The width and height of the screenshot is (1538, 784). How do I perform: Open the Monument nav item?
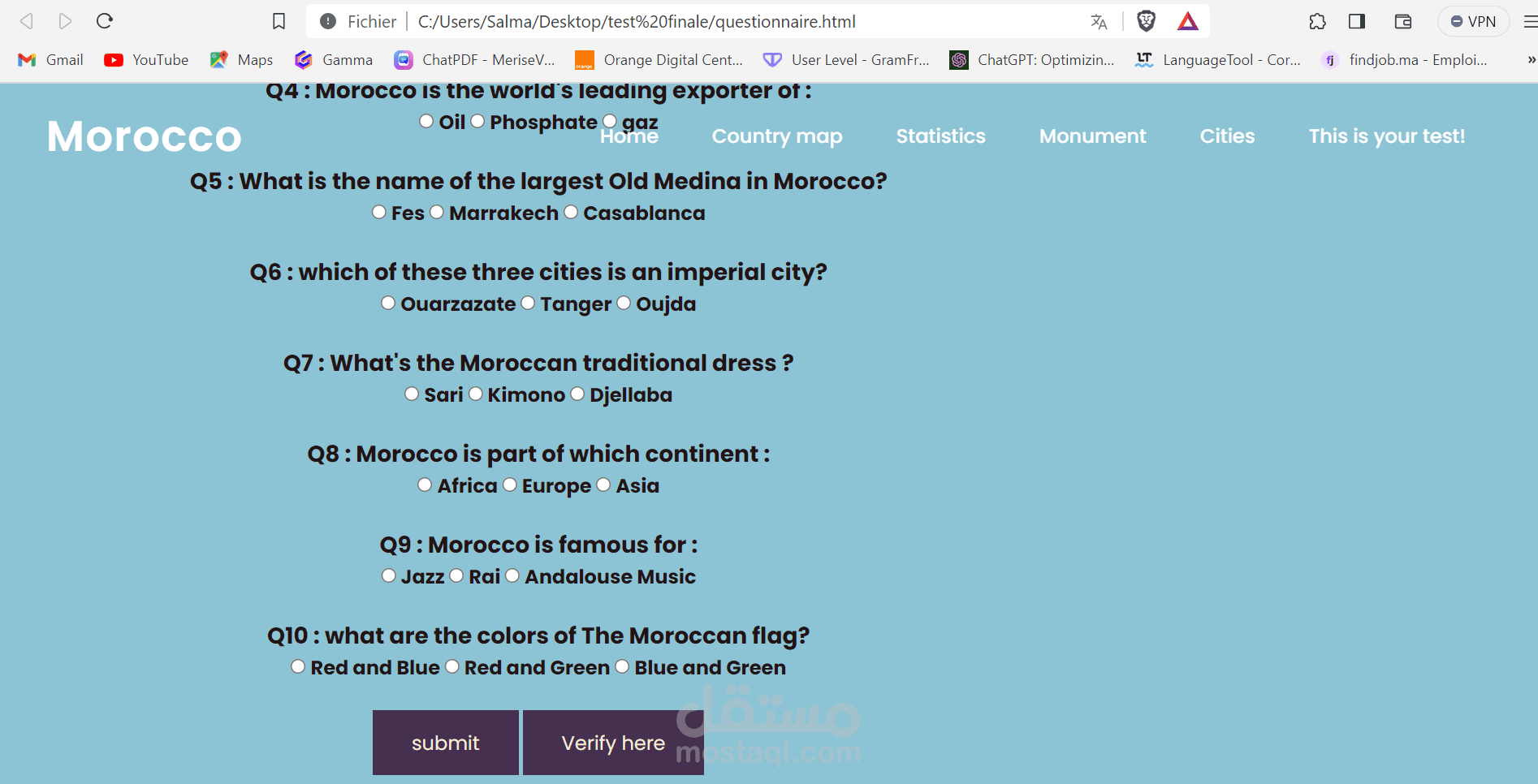(1093, 136)
